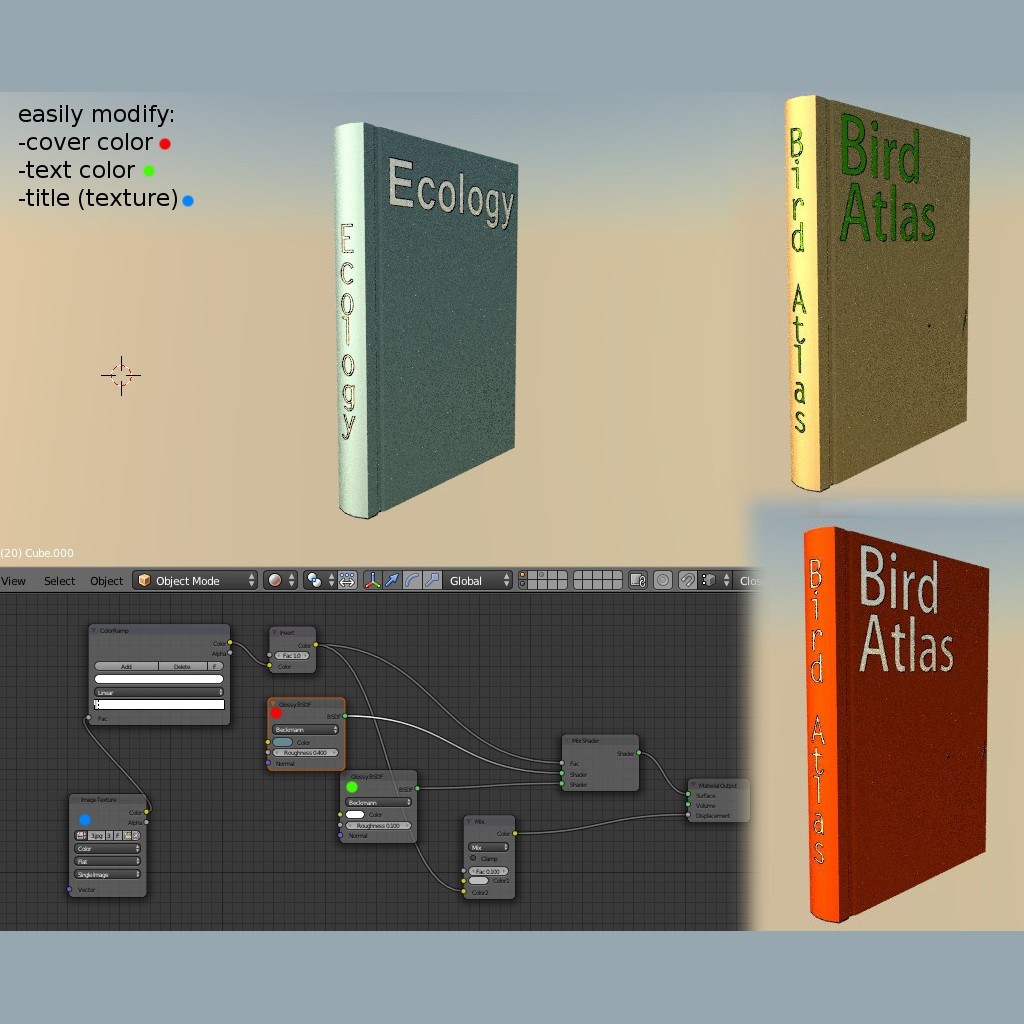Click the Fac 1.0 field in Invert node

(292, 656)
